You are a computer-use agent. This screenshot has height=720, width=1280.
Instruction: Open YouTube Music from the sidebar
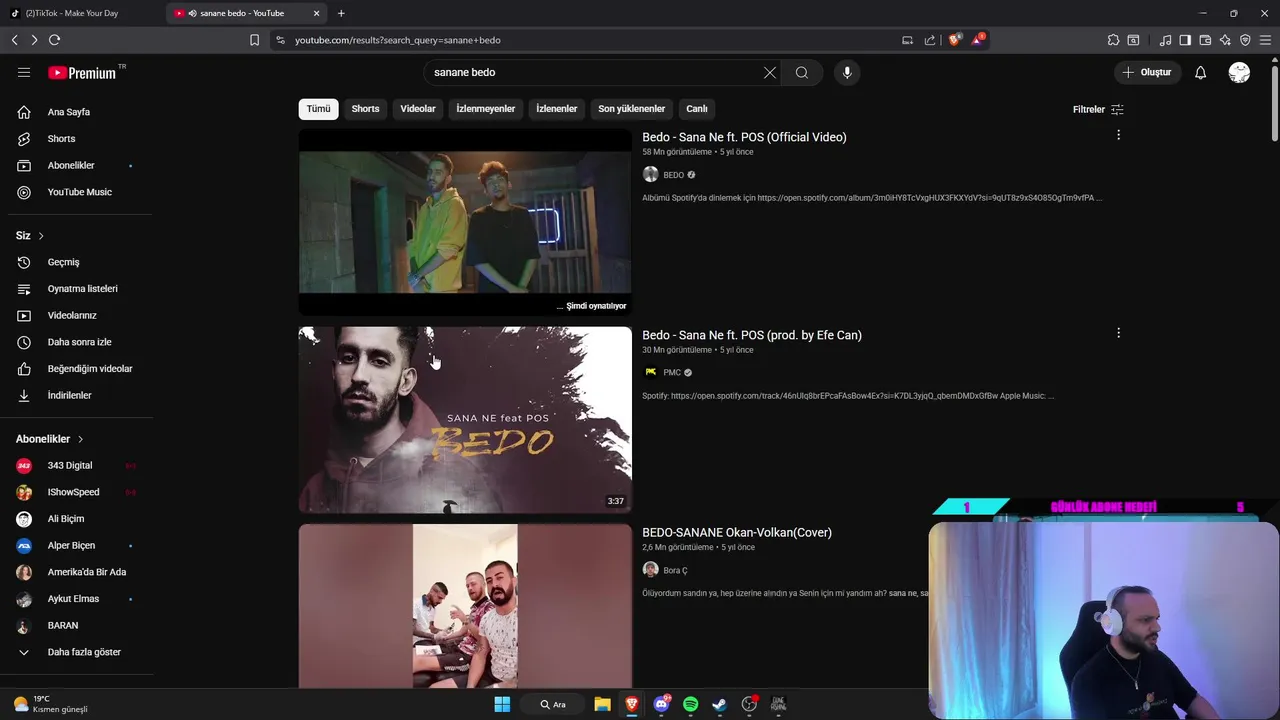(80, 192)
